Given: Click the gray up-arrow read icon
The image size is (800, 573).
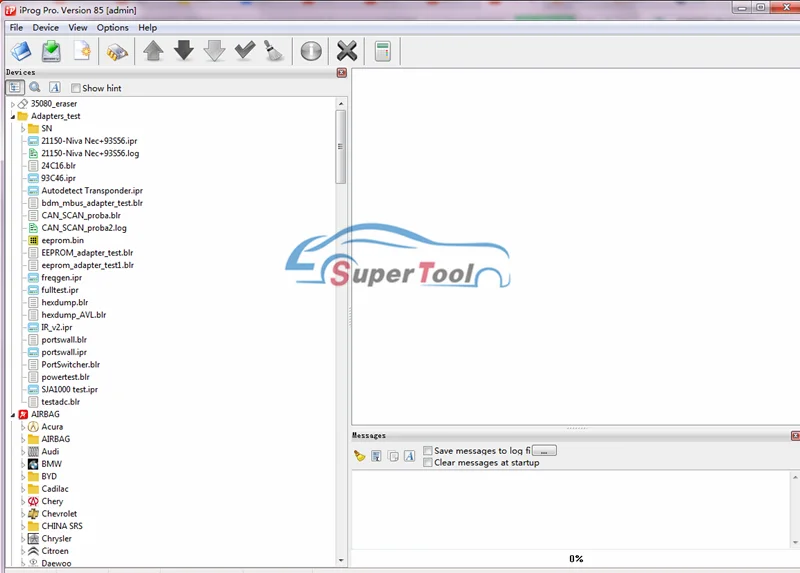Looking at the screenshot, I should pos(153,51).
